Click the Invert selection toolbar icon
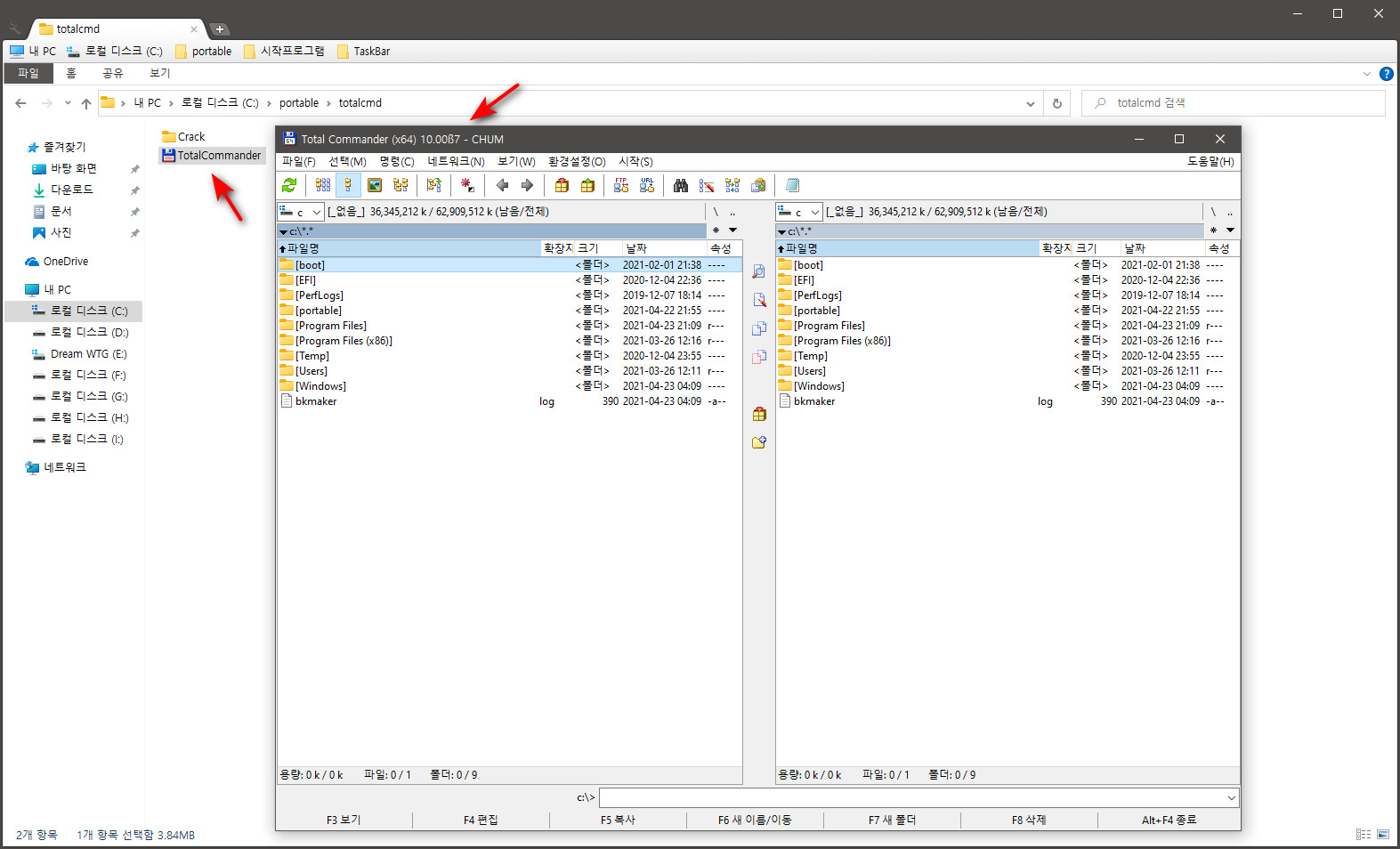The width and height of the screenshot is (1400, 849). point(433,185)
